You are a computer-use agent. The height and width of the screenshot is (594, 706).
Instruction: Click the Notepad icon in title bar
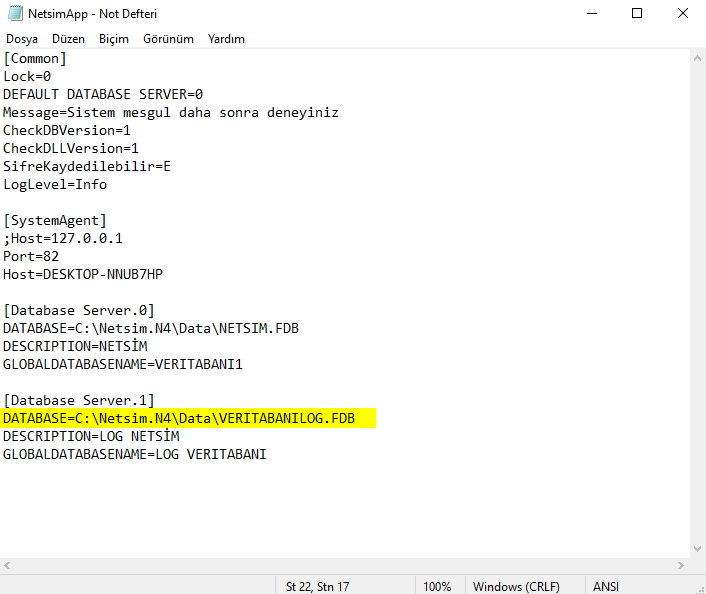coord(15,13)
